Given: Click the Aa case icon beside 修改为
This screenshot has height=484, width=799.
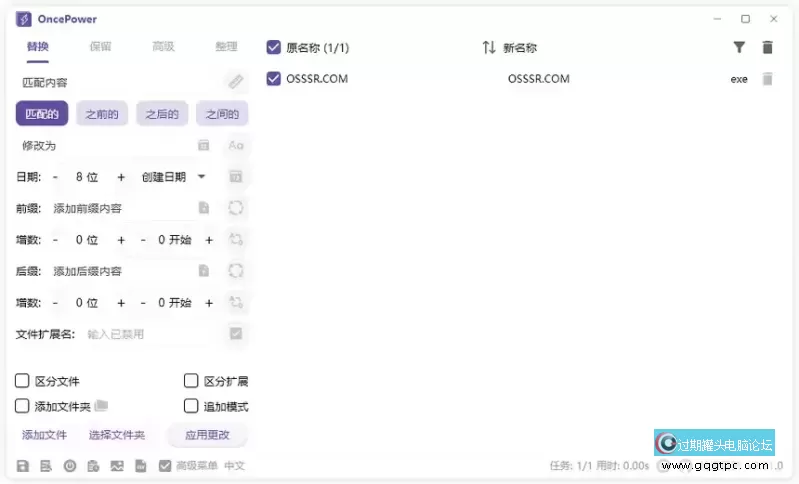Looking at the screenshot, I should pyautogui.click(x=236, y=145).
